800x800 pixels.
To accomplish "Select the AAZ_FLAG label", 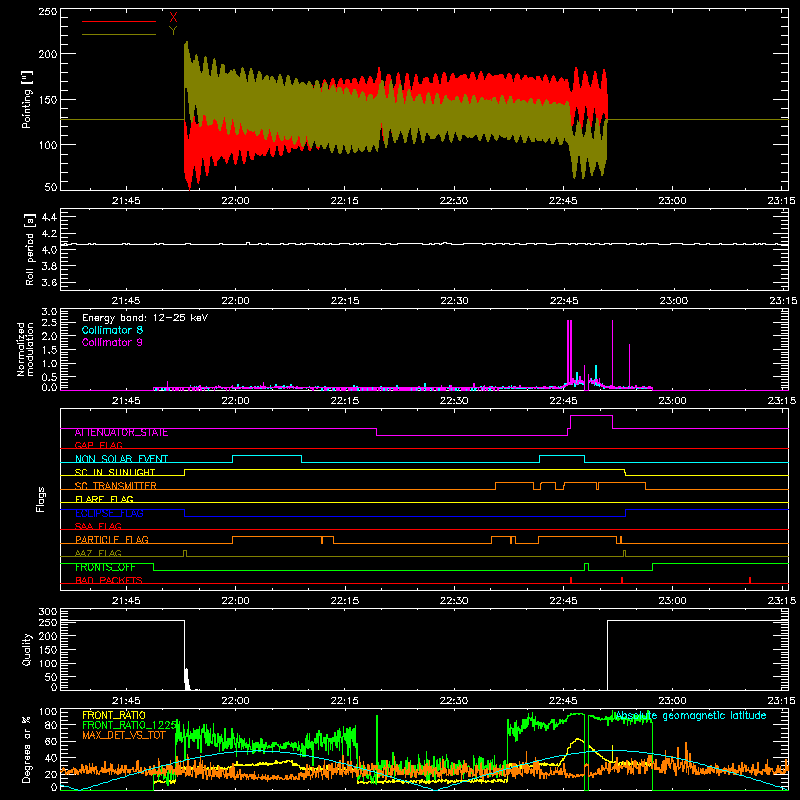I will coord(98,554).
